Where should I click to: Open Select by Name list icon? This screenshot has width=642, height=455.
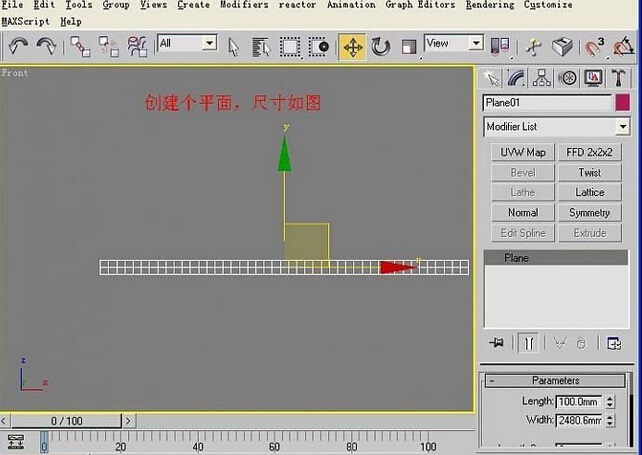(261, 47)
